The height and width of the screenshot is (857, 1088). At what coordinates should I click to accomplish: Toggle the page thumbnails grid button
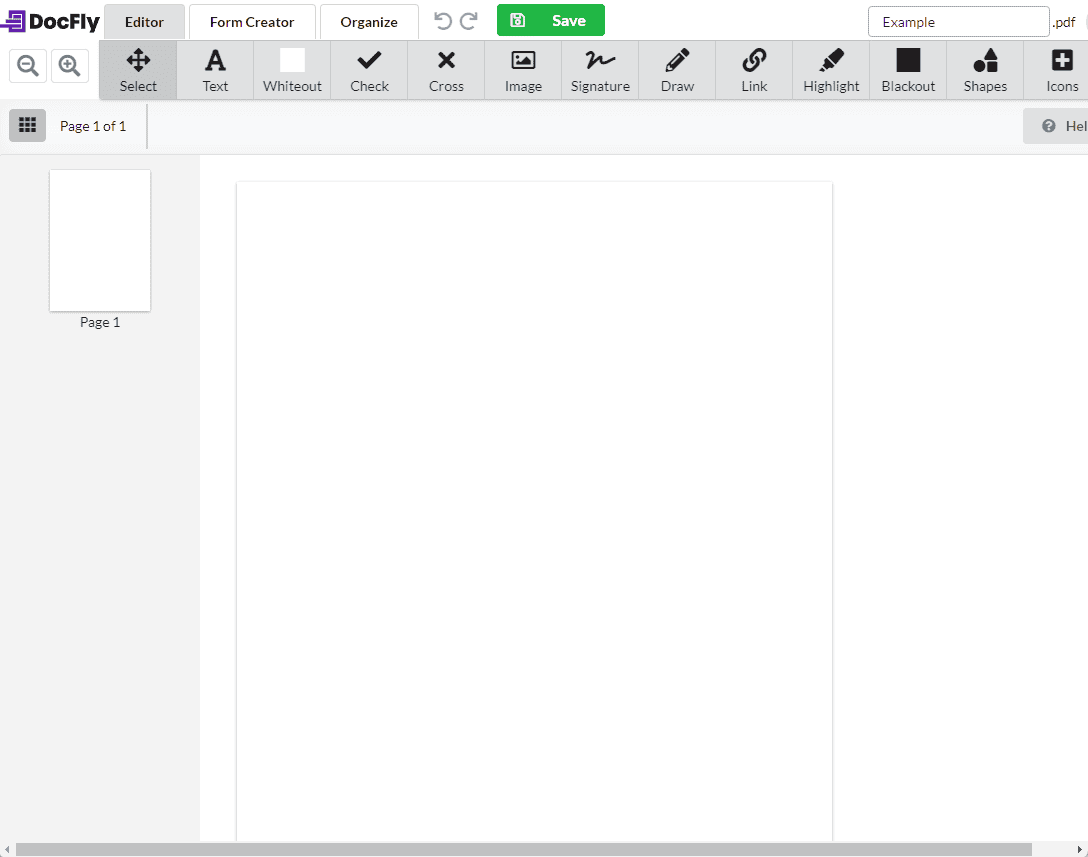[x=28, y=126]
